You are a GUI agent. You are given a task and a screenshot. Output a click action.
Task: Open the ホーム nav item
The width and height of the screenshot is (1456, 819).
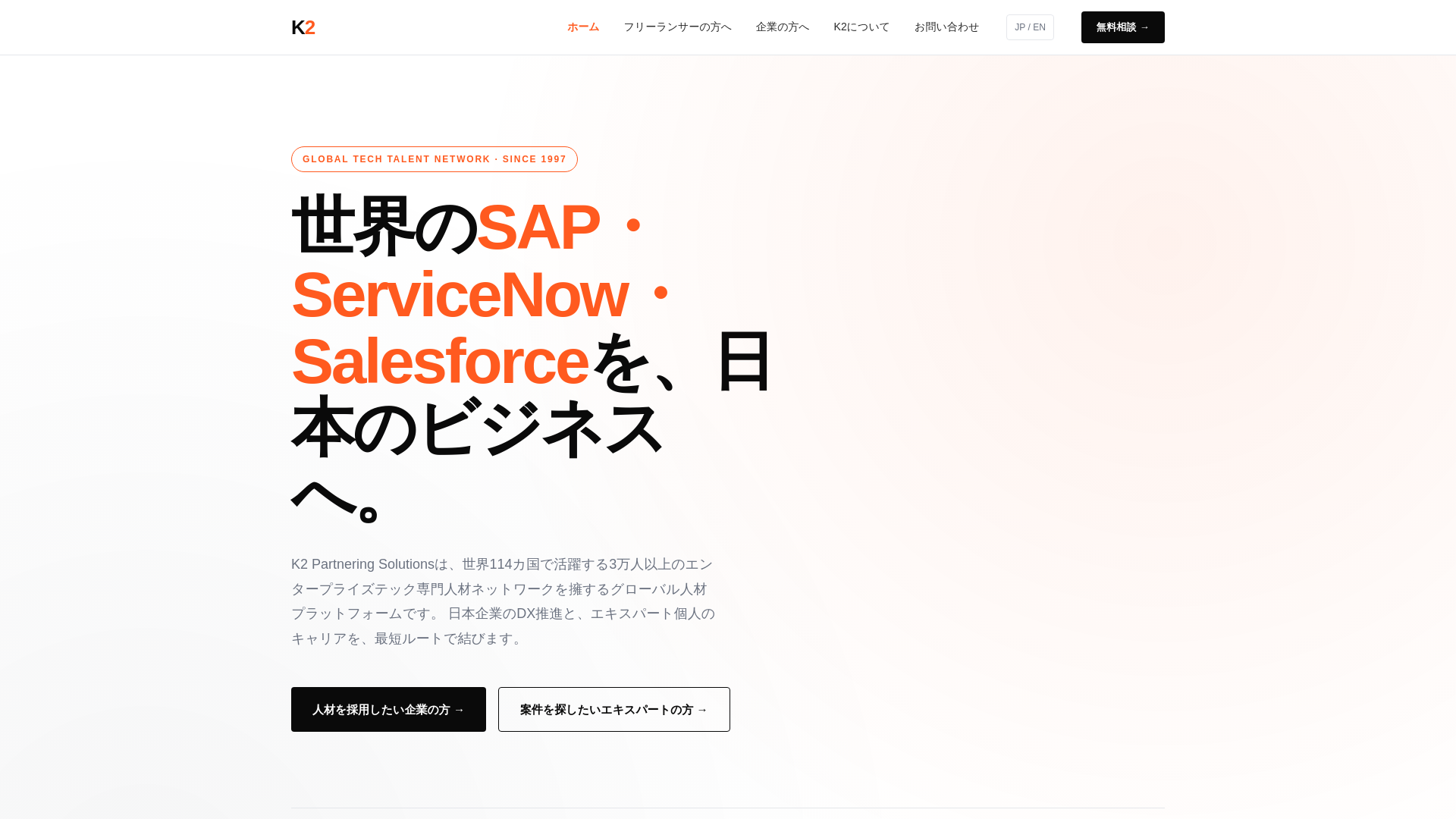click(583, 27)
